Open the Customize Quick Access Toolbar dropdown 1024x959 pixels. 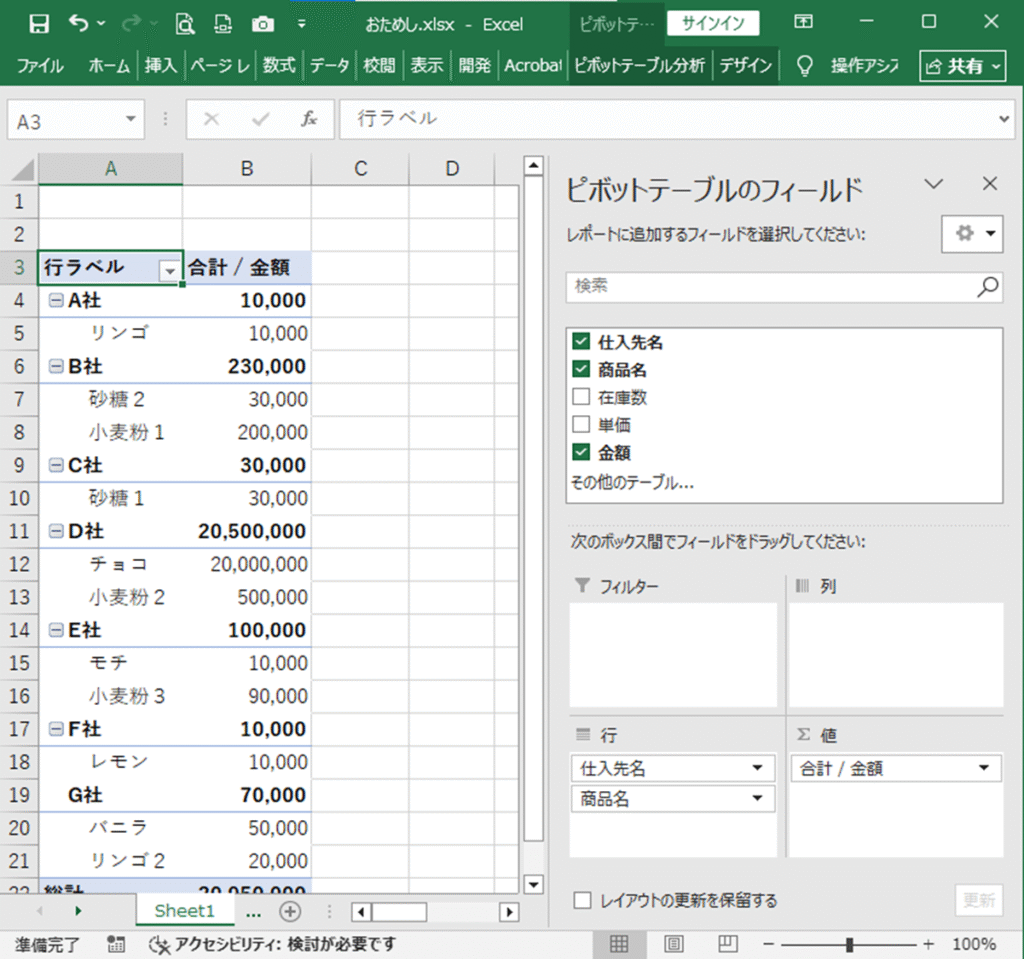point(301,24)
